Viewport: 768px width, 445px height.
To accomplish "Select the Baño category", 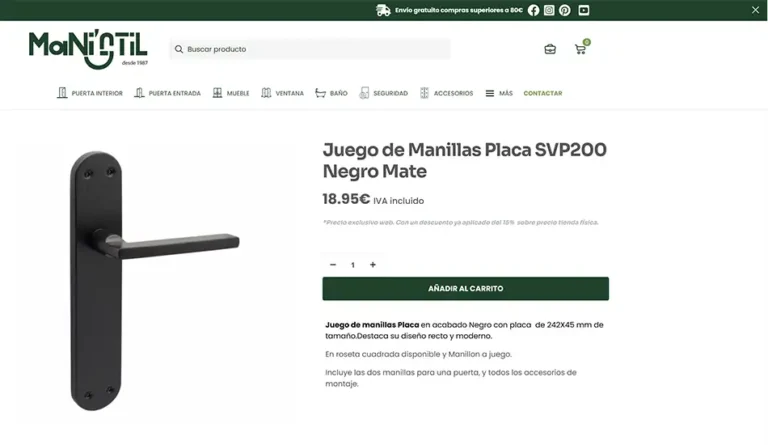I will click(332, 93).
